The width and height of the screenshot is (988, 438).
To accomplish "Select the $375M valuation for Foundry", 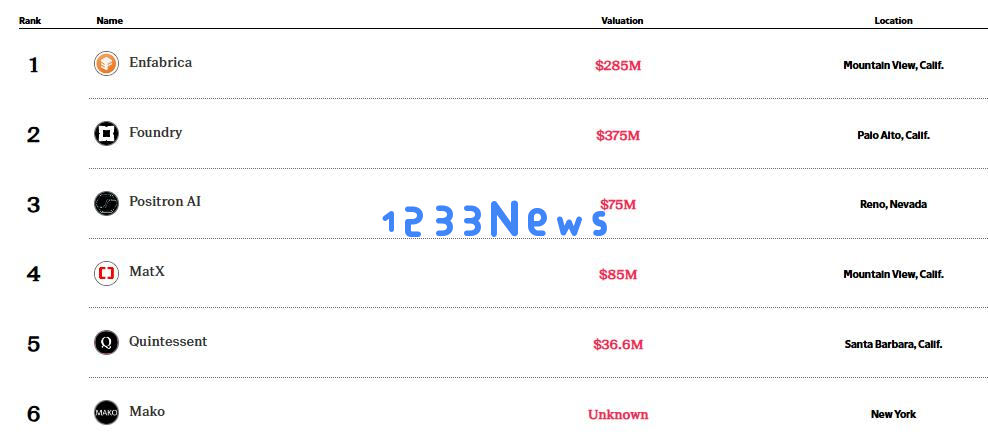I will pos(618,135).
